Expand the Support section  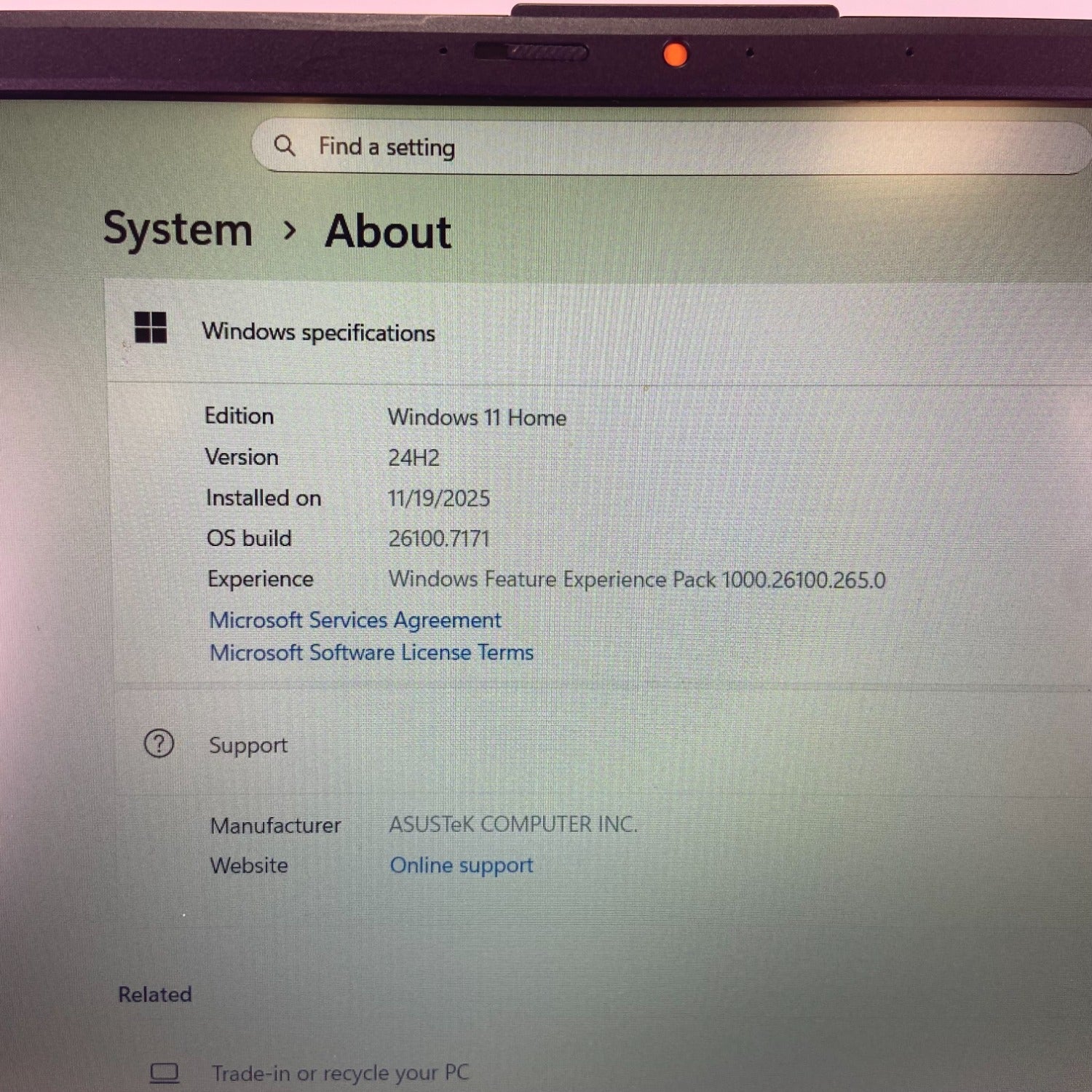click(x=248, y=745)
